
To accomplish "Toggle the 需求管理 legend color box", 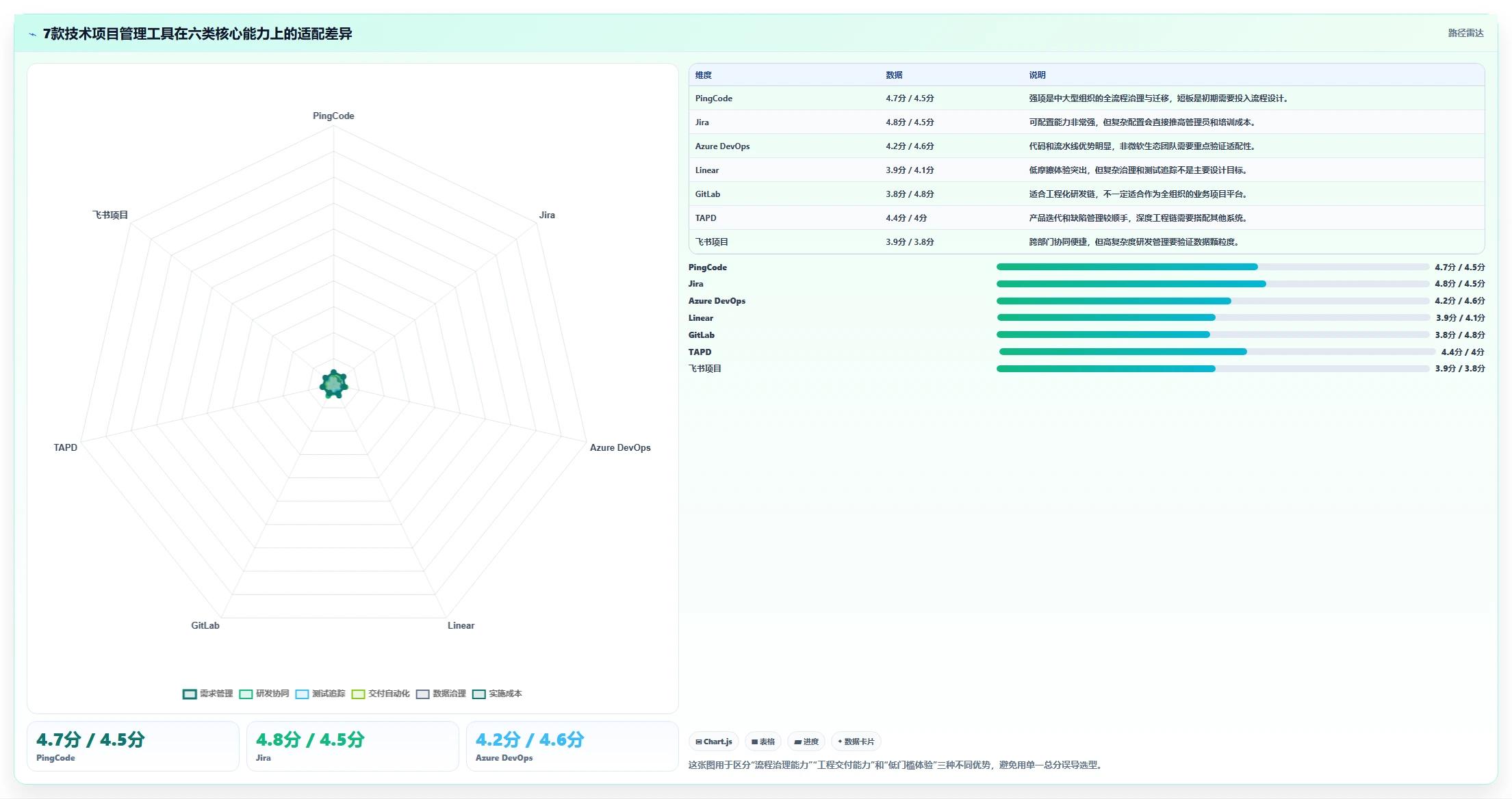I will 190,694.
